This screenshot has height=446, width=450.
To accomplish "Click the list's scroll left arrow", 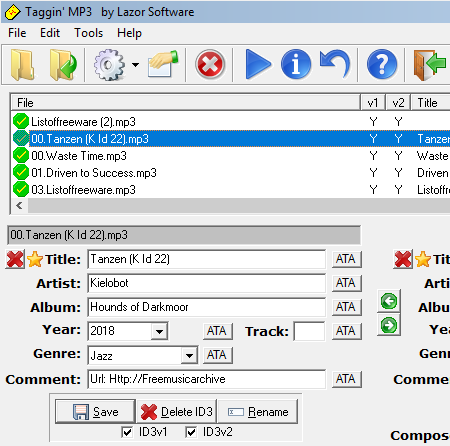I will pyautogui.click(x=19, y=206).
